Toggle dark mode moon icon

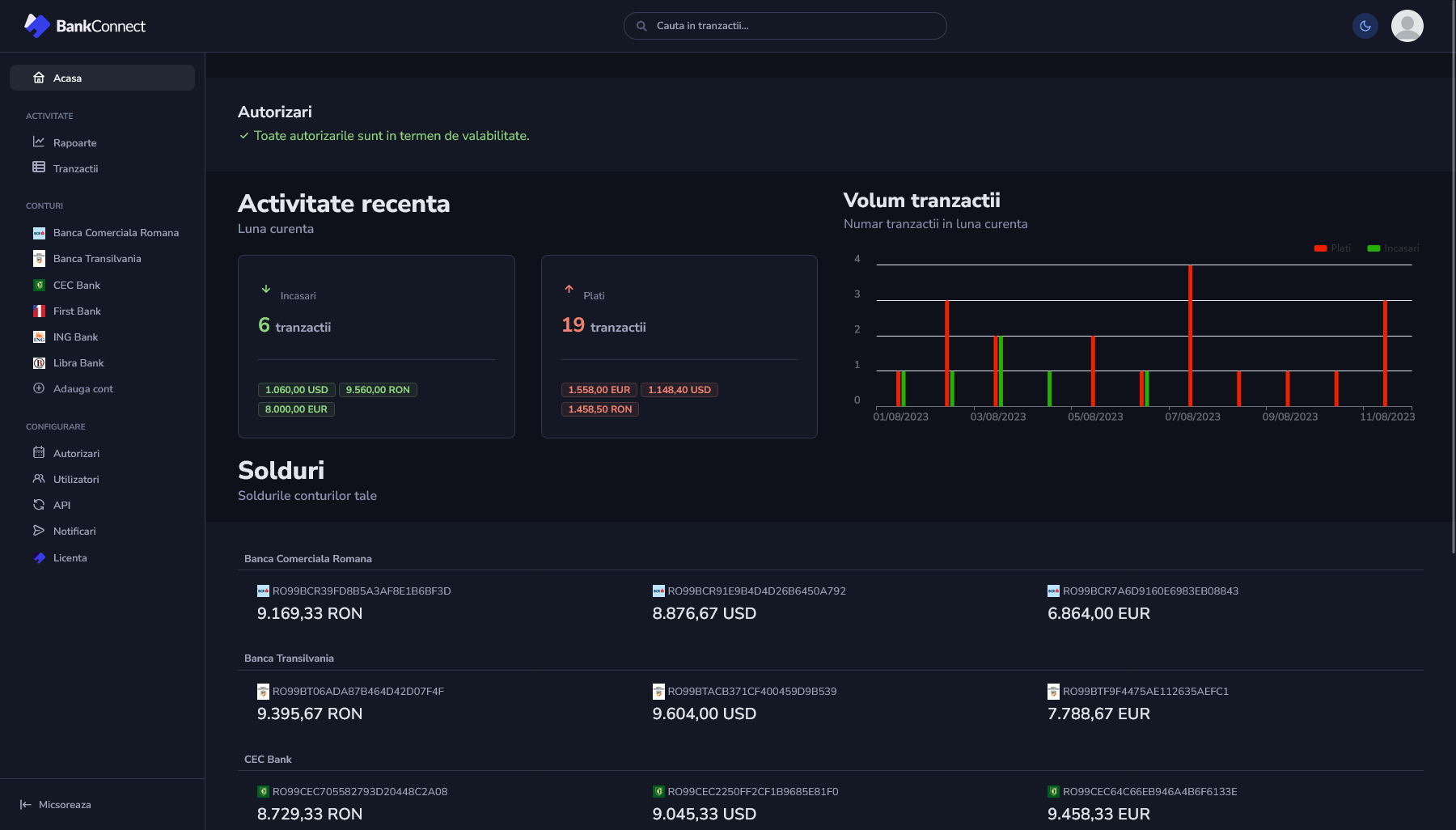click(x=1365, y=26)
